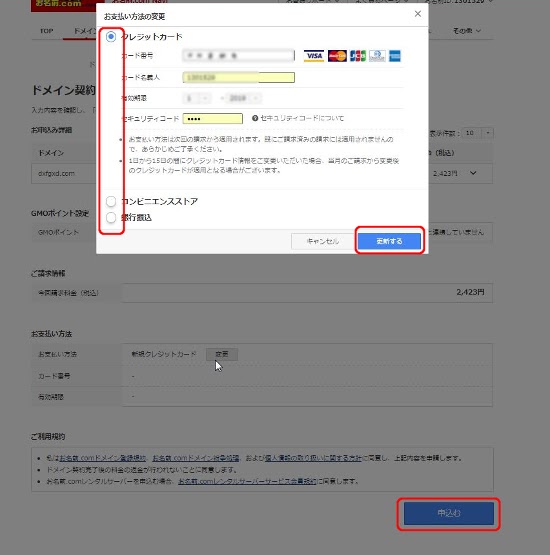550x555 pixels.
Task: Expand the domain row price chevron
Action: click(x=473, y=173)
